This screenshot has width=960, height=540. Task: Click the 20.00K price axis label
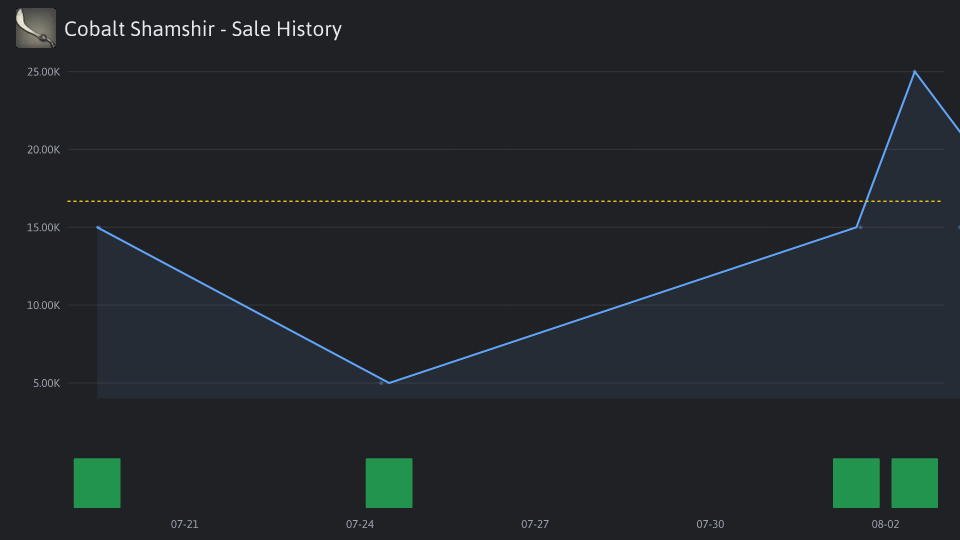click(x=43, y=149)
